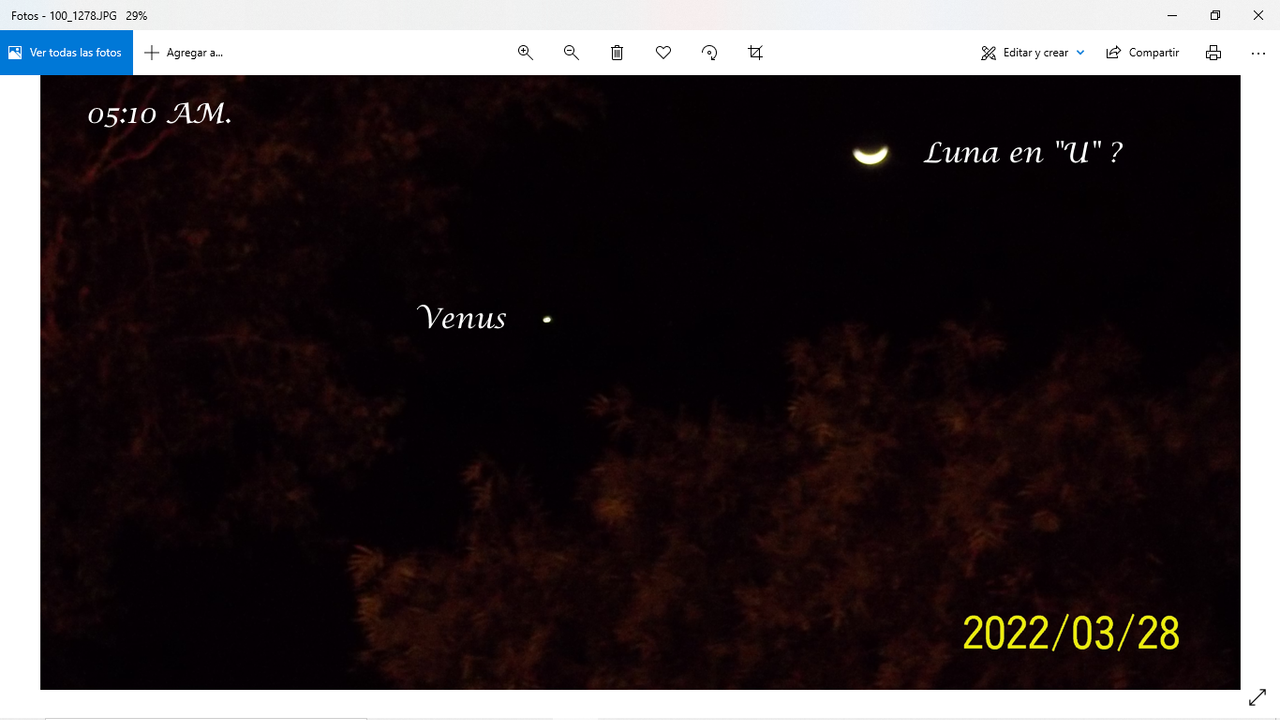Click the zoom in magnifier icon
Image resolution: width=1280 pixels, height=720 pixels.
[525, 53]
